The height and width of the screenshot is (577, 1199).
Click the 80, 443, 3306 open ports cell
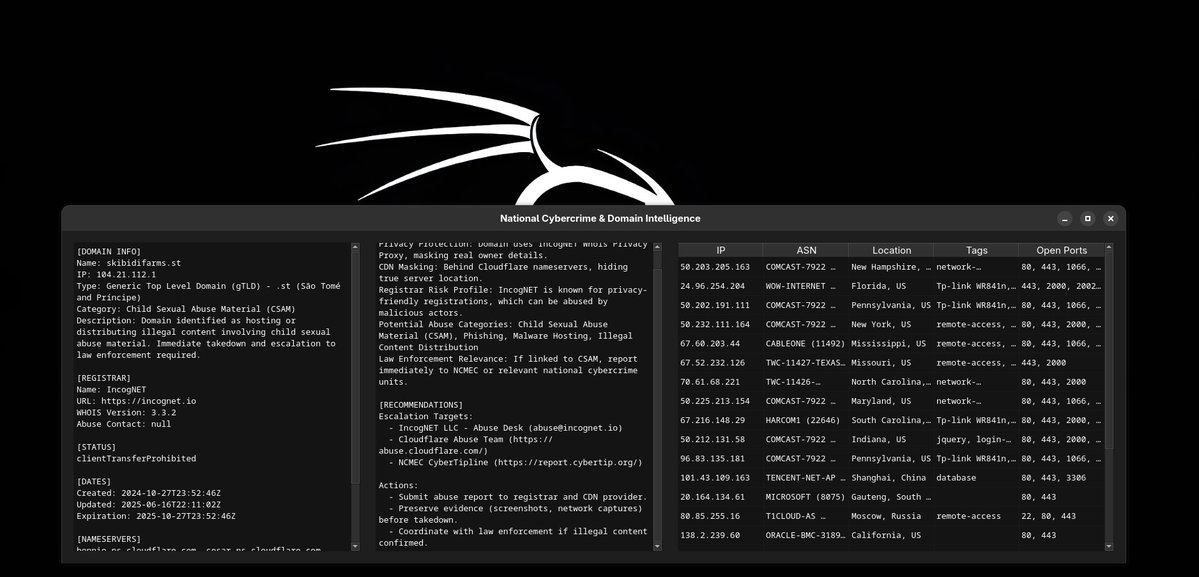click(1061, 478)
